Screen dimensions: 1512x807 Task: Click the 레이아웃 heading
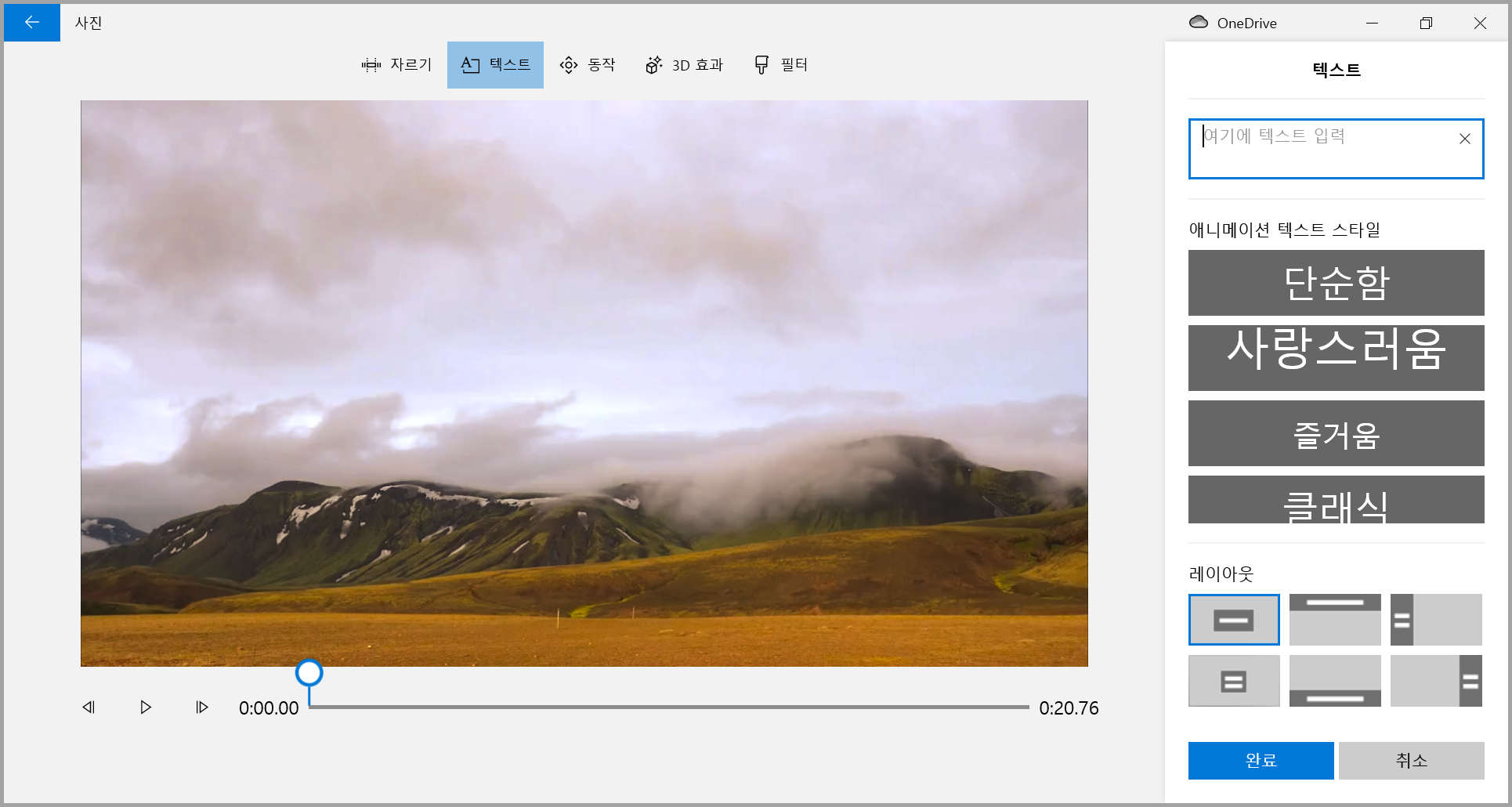tap(1221, 574)
